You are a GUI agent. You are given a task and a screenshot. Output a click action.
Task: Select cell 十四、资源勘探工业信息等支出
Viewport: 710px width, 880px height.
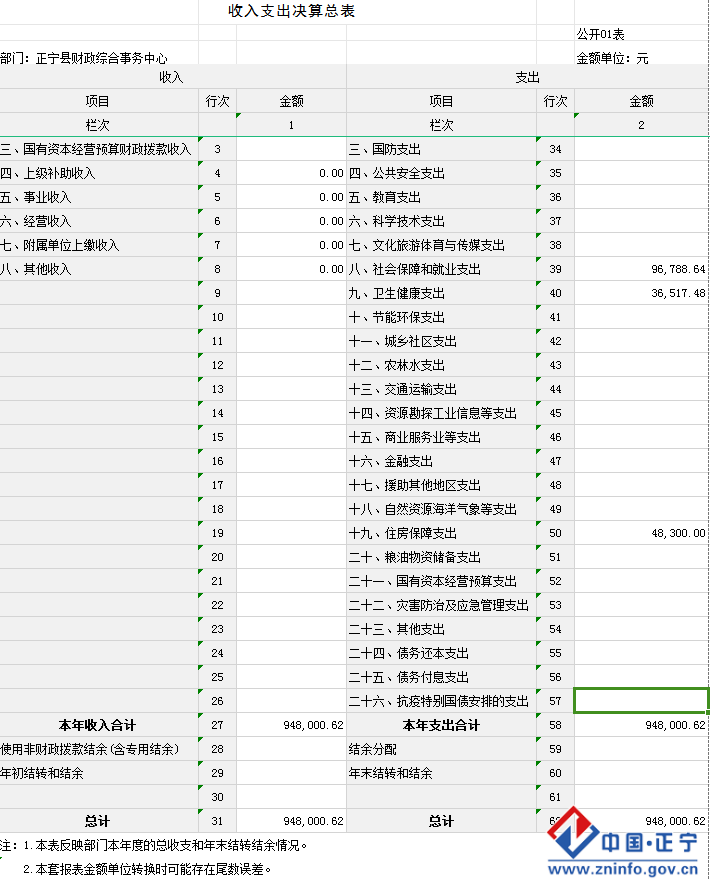442,413
